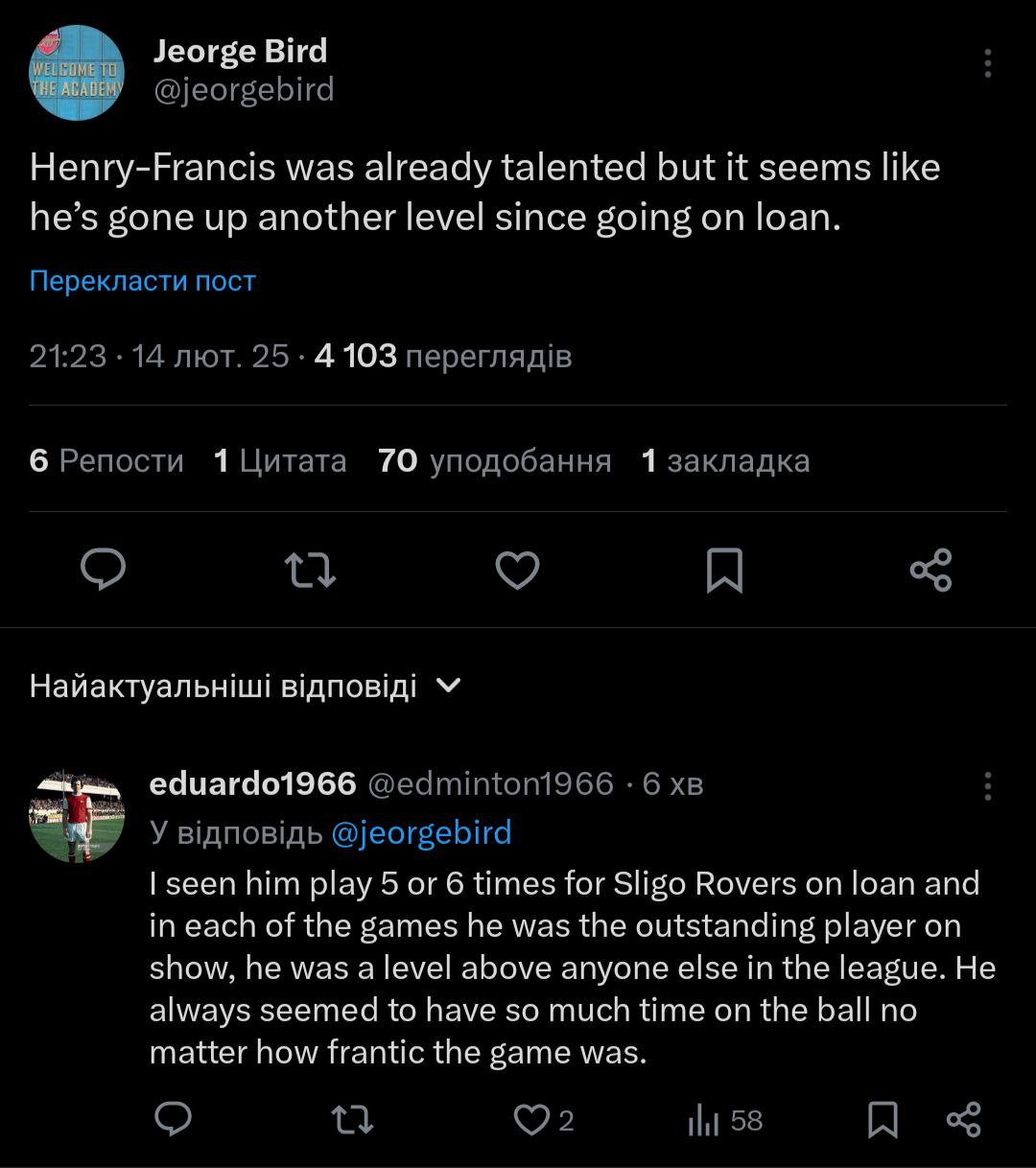Repost the Henry-Francis post

(x=311, y=570)
